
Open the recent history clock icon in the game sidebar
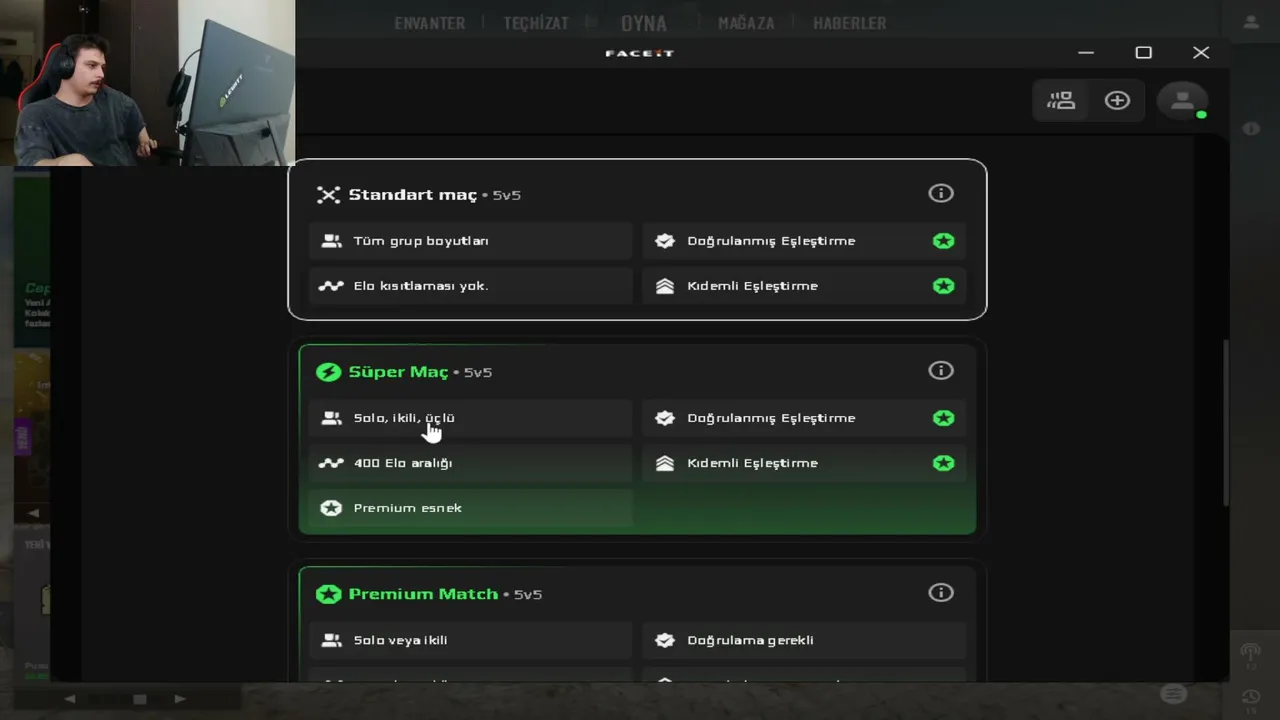tap(1250, 699)
